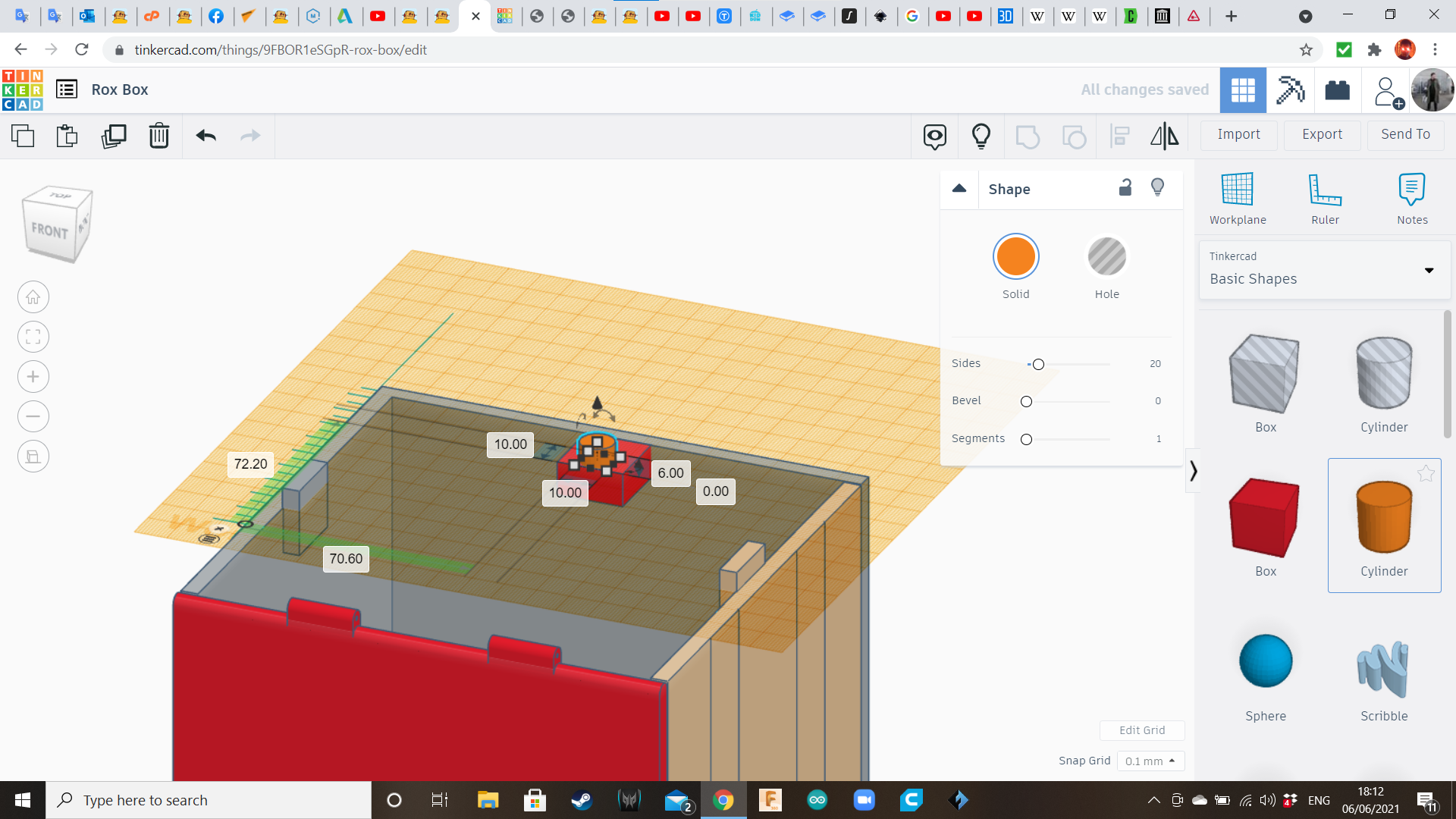The width and height of the screenshot is (1456, 819).
Task: Switch to the Bricks view
Action: pyautogui.click(x=1337, y=90)
